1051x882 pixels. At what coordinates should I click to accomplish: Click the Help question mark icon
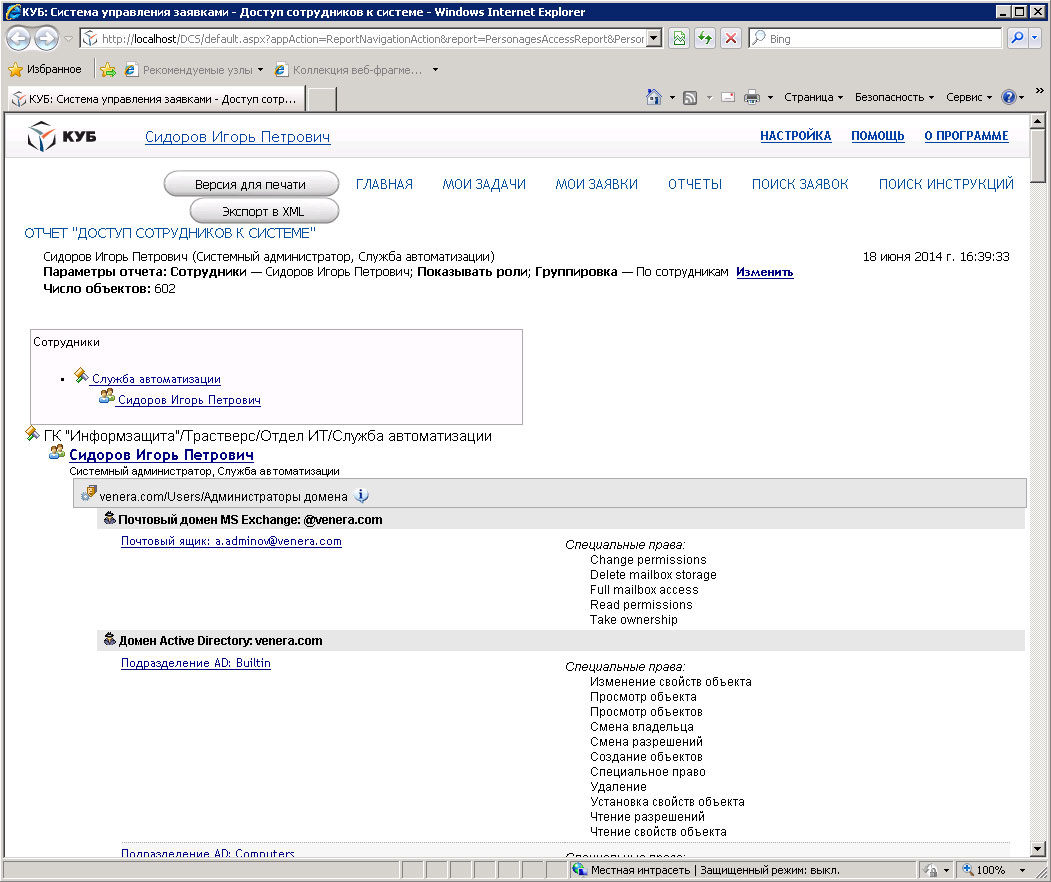tap(1009, 97)
